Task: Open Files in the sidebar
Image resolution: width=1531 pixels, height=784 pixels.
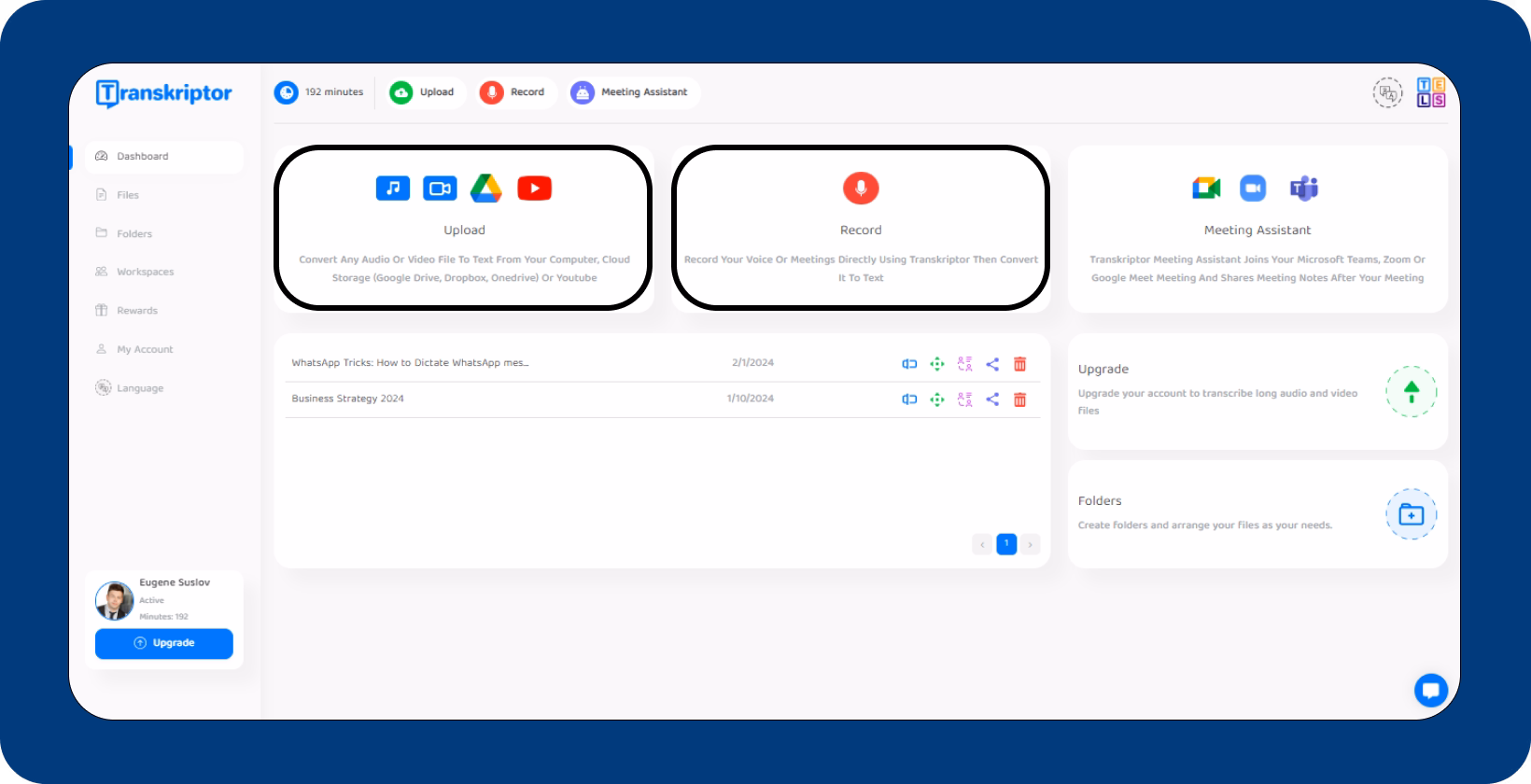Action: 128,195
